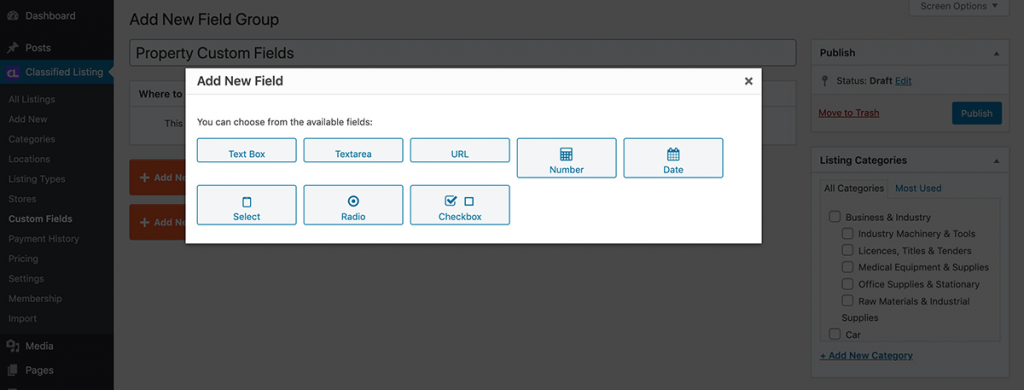The height and width of the screenshot is (390, 1024).
Task: Check the Car category
Action: [x=835, y=334]
